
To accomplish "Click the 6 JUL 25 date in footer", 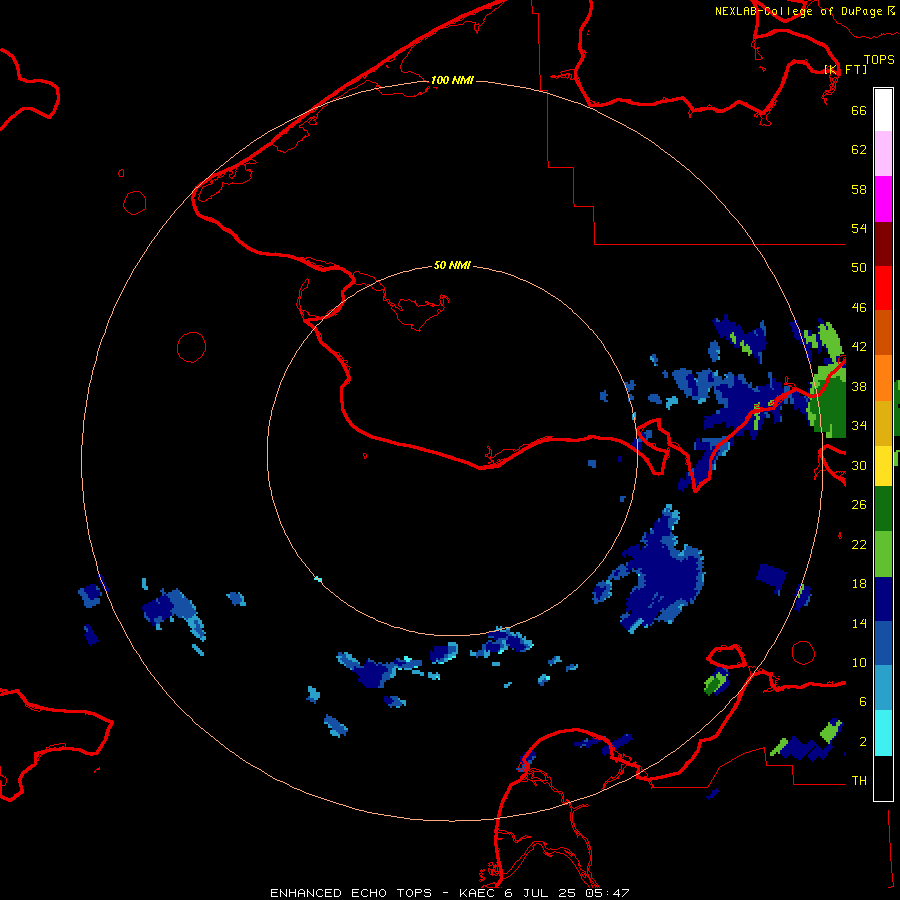I will pos(540,893).
